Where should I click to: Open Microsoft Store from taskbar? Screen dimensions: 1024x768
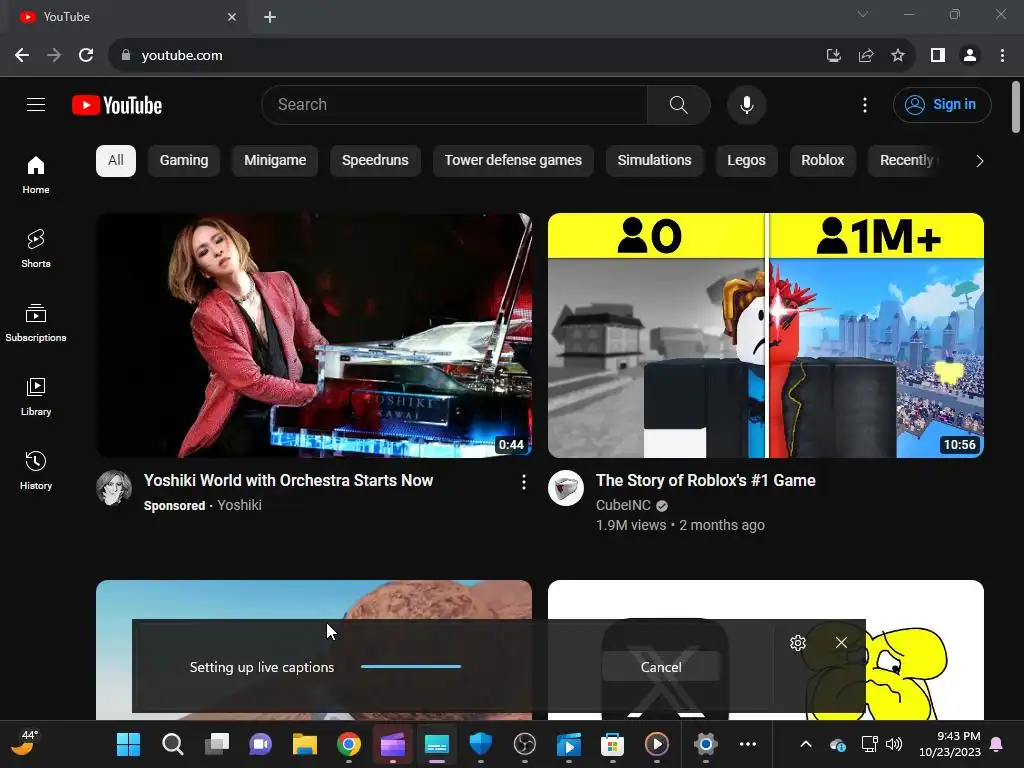point(612,744)
